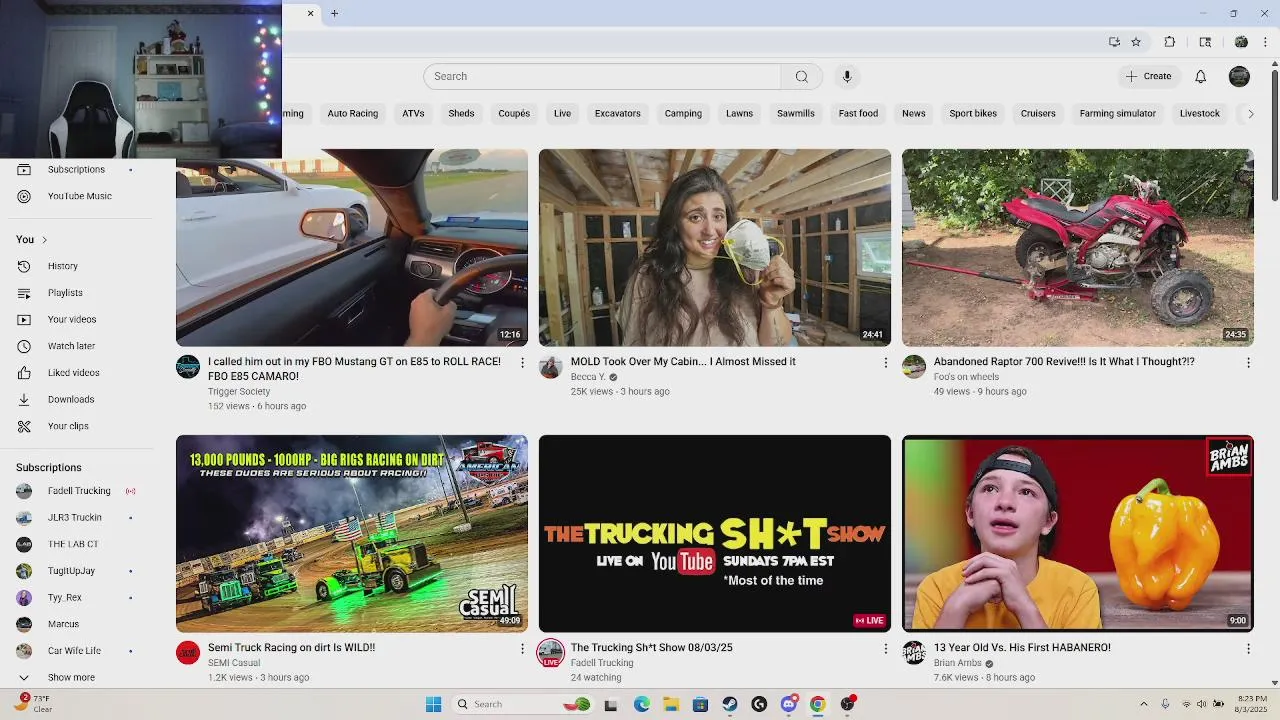The height and width of the screenshot is (720, 1280).
Task: Open Downloads in the sidebar
Action: 71,399
